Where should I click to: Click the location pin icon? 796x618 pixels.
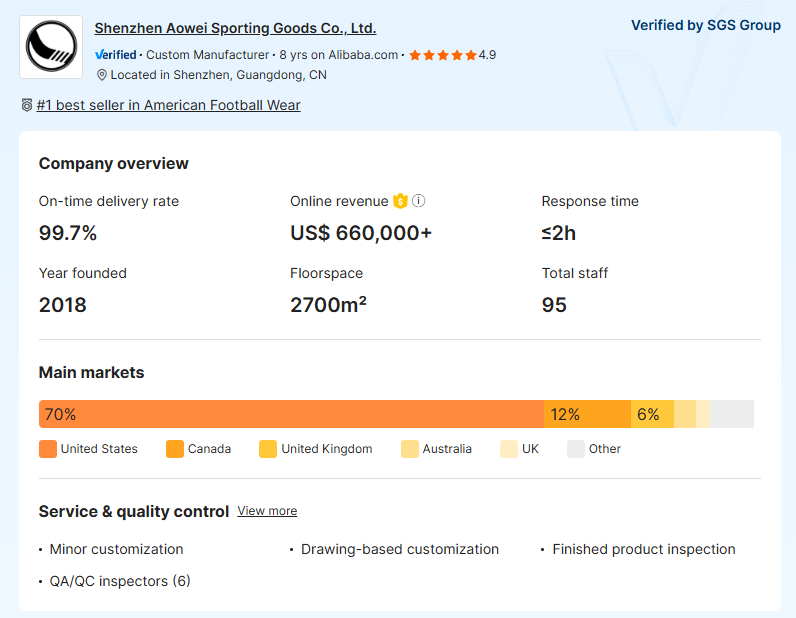[102, 75]
